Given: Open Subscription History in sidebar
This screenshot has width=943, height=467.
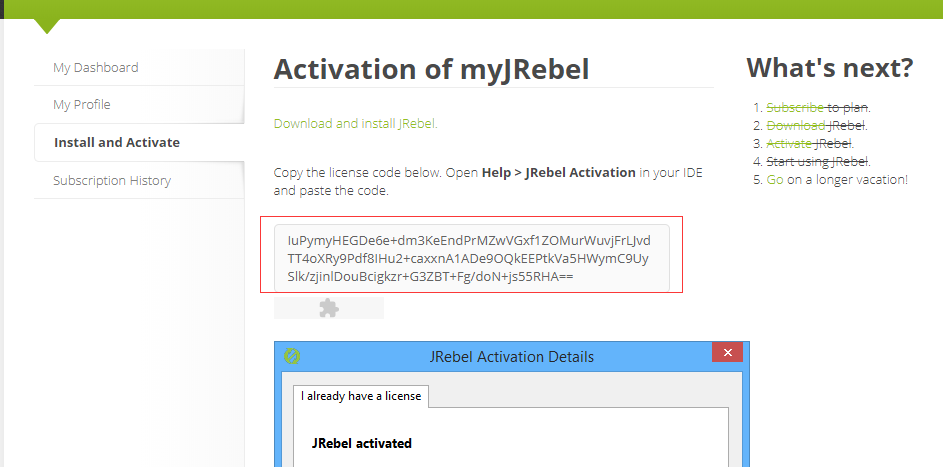Looking at the screenshot, I should point(112,180).
